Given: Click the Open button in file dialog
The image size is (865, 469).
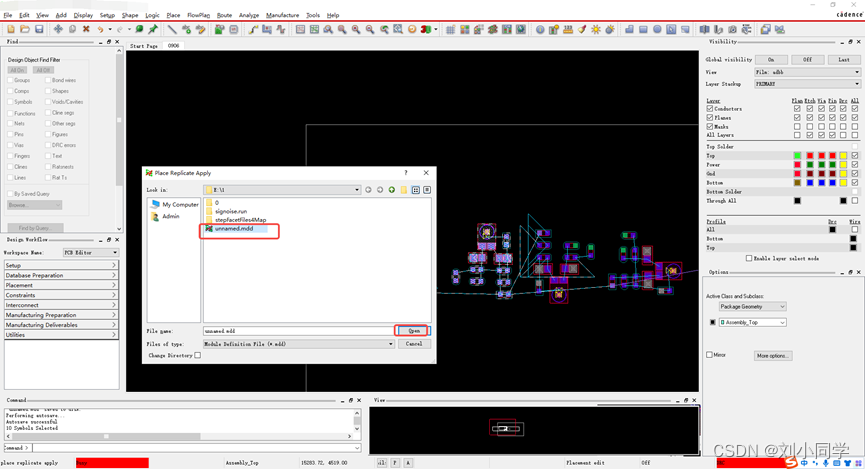Looking at the screenshot, I should [413, 331].
